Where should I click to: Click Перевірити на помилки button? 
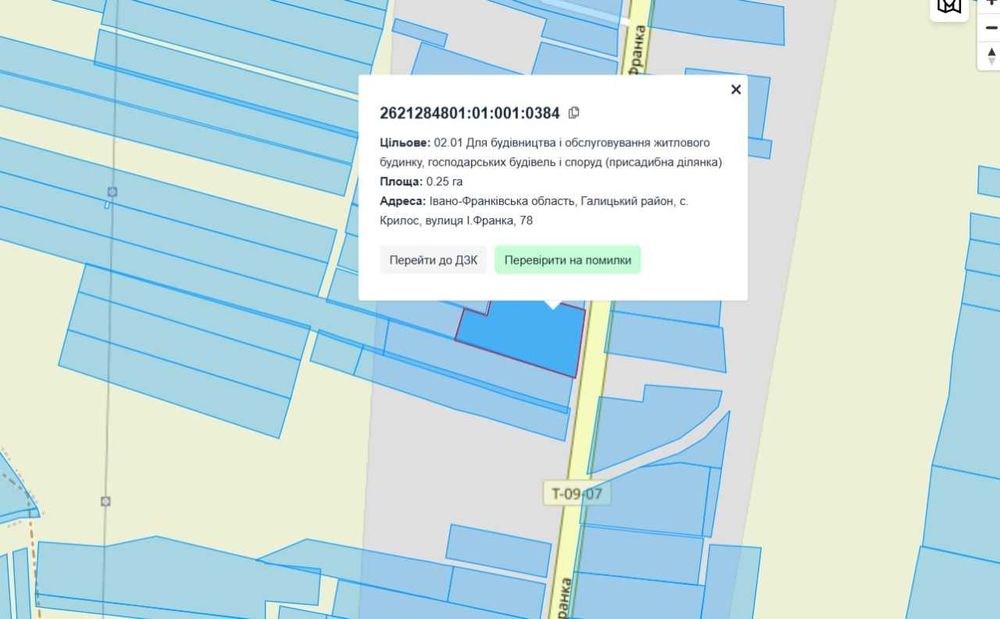[568, 260]
